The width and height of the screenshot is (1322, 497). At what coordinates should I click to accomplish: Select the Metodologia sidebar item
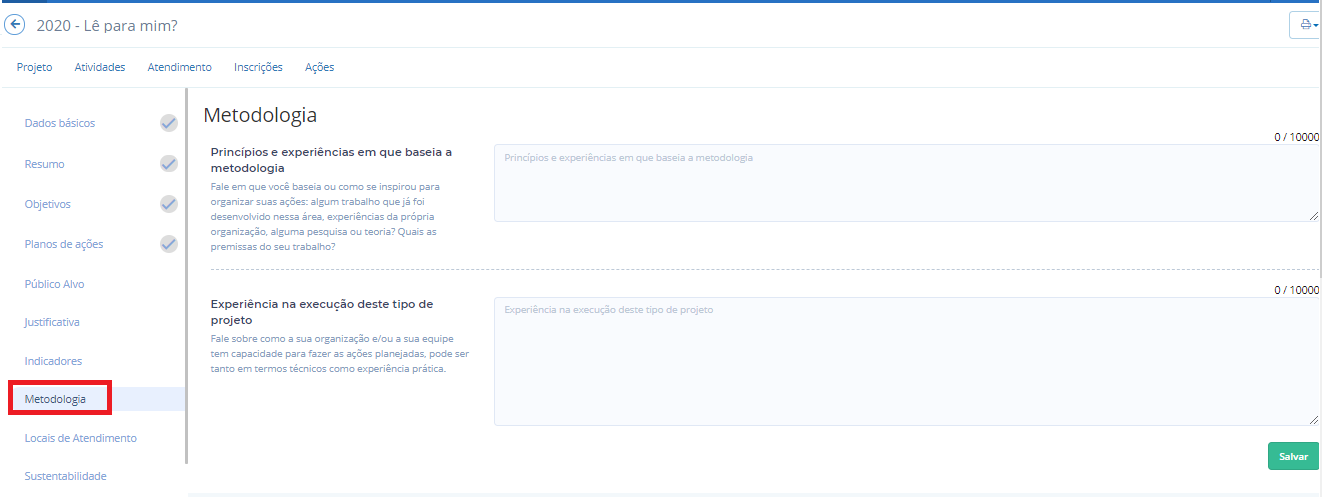click(x=55, y=399)
